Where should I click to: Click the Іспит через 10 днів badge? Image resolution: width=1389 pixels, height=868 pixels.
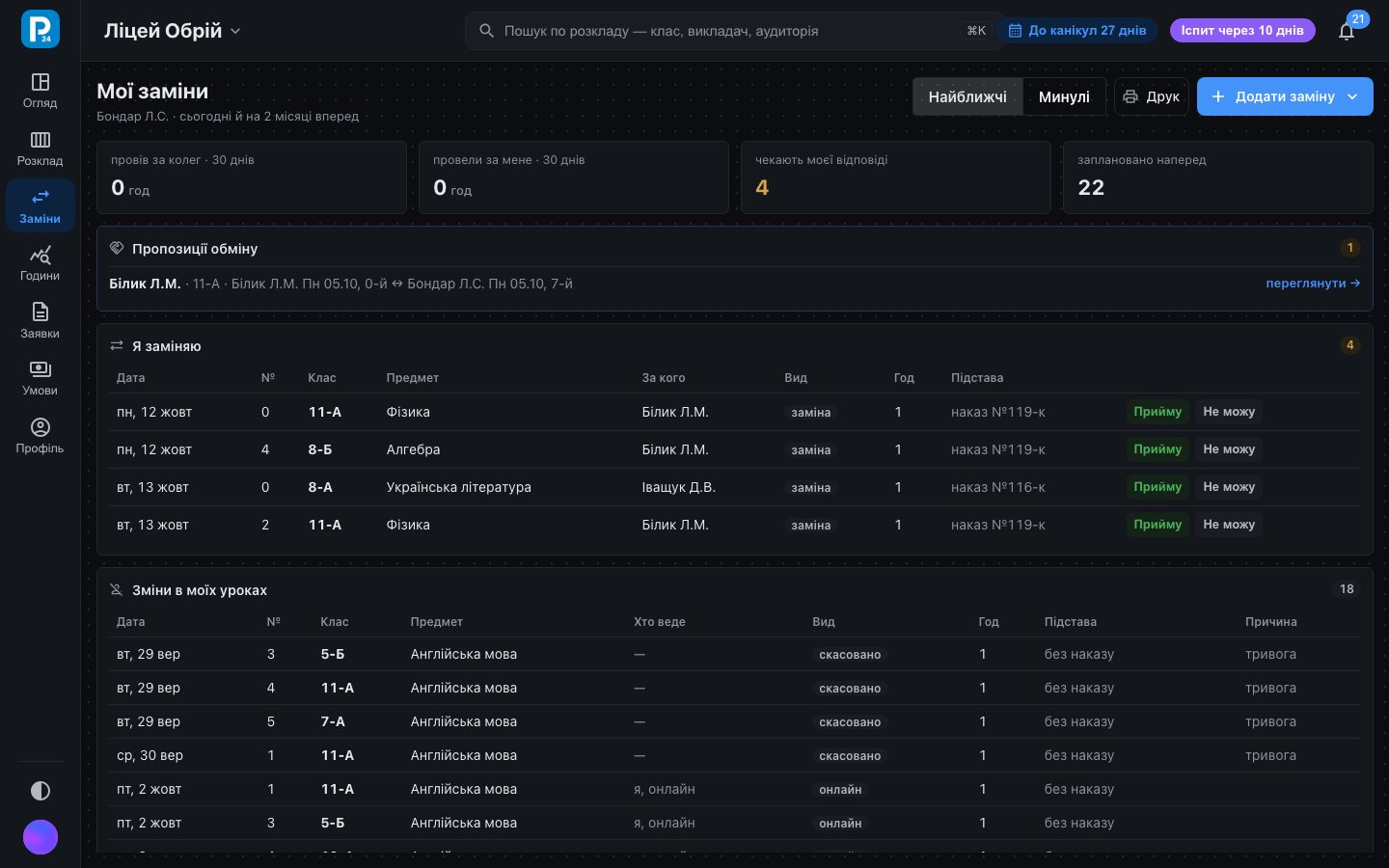point(1242,31)
